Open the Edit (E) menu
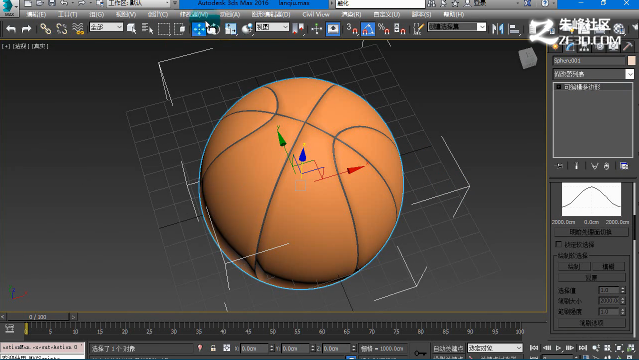This screenshot has height=360, width=639. (x=36, y=15)
